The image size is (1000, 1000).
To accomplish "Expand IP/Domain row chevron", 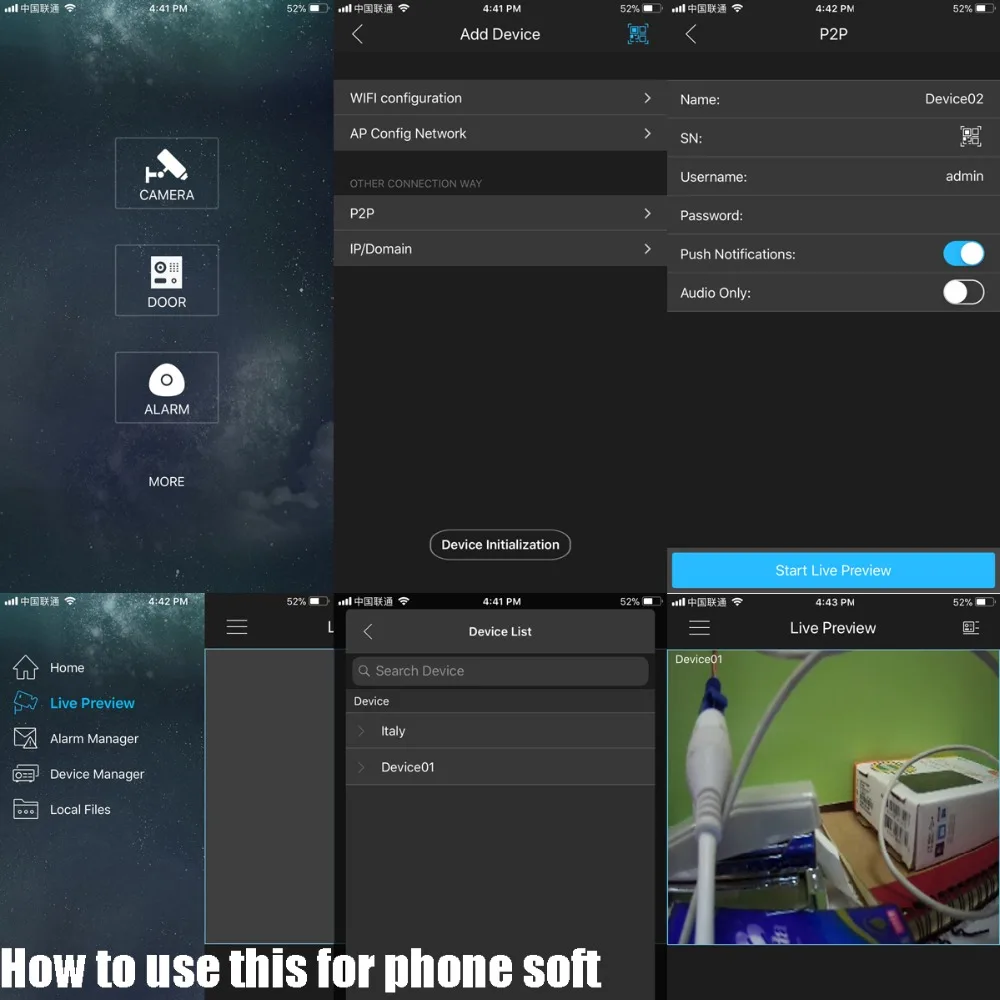I will click(x=647, y=249).
